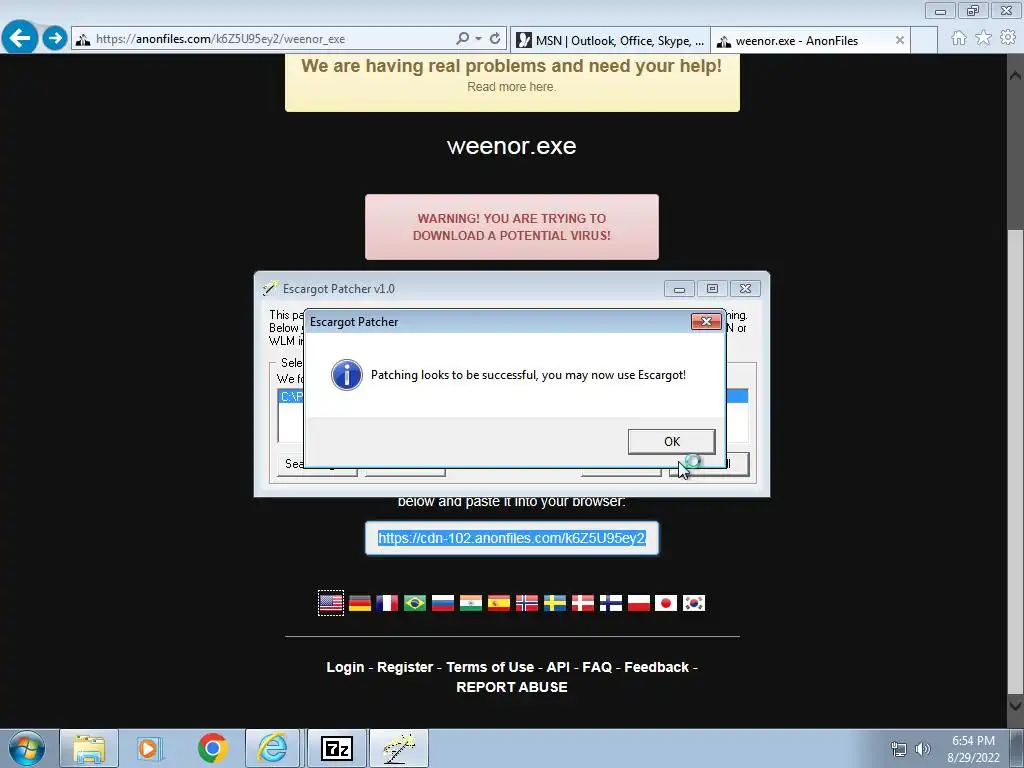Open the address bar dropdown arrow

479,39
